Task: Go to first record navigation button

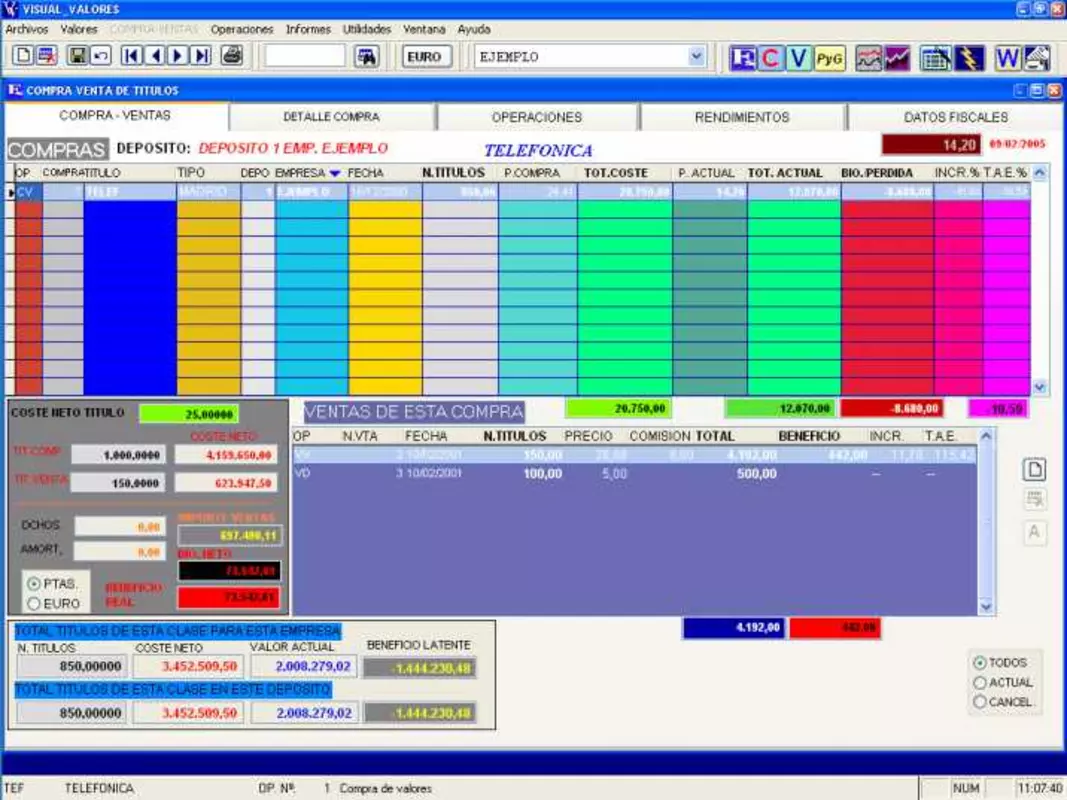Action: [x=131, y=56]
